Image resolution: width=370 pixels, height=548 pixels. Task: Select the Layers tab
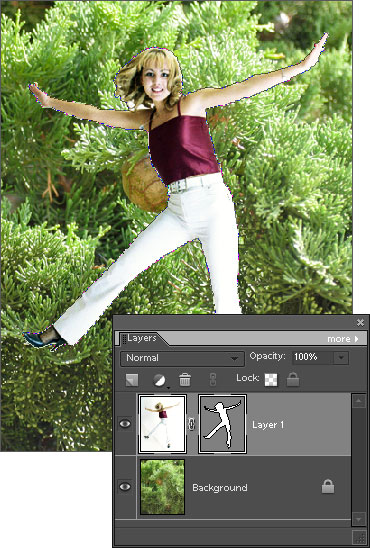click(142, 338)
